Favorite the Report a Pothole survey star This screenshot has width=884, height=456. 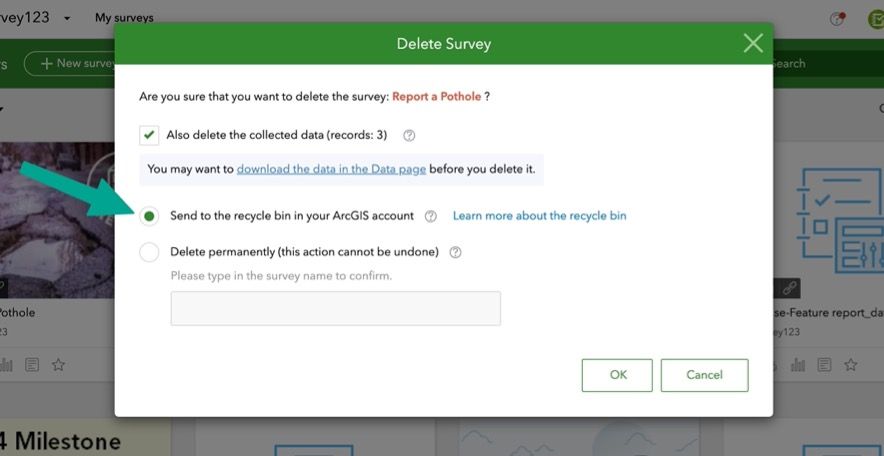point(58,365)
